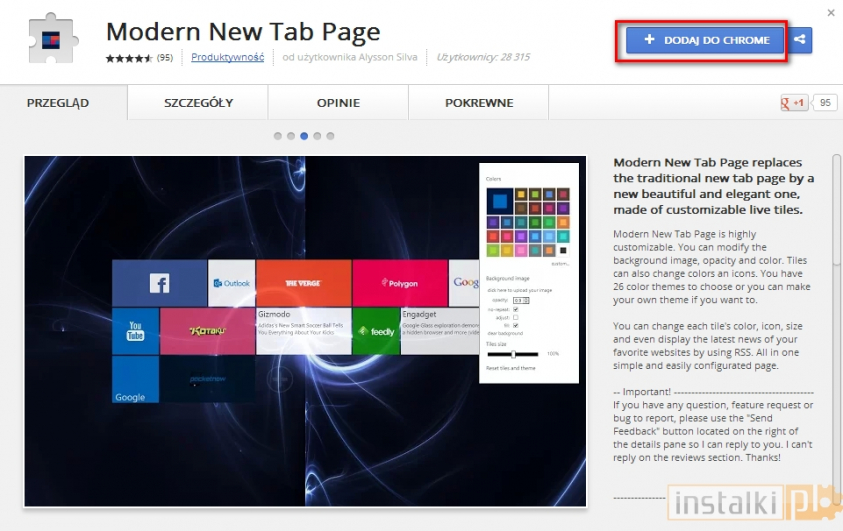Toggle the fill checkbox
The image size is (843, 531).
tap(516, 325)
